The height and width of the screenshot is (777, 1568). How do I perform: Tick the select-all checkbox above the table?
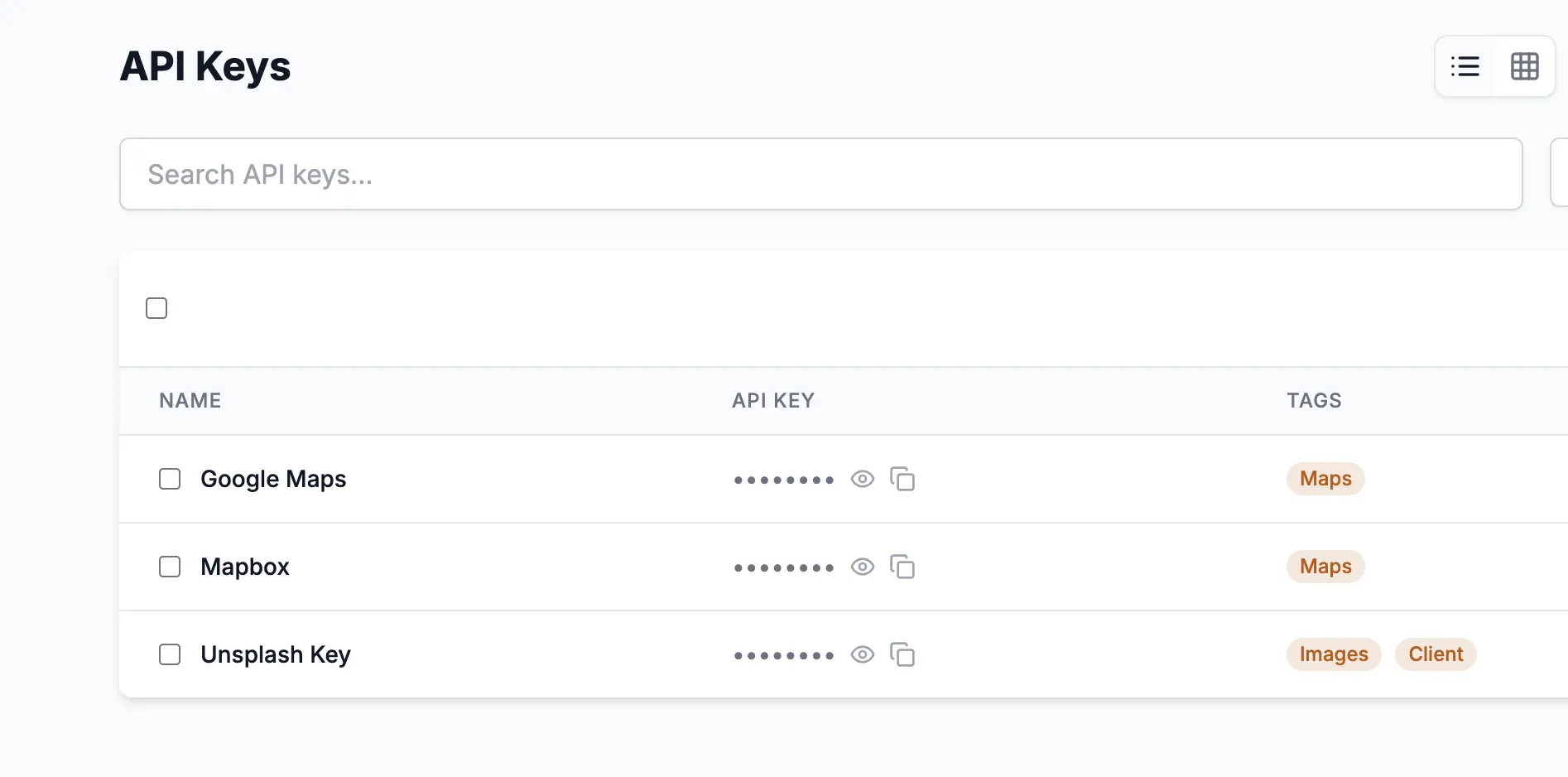(156, 308)
